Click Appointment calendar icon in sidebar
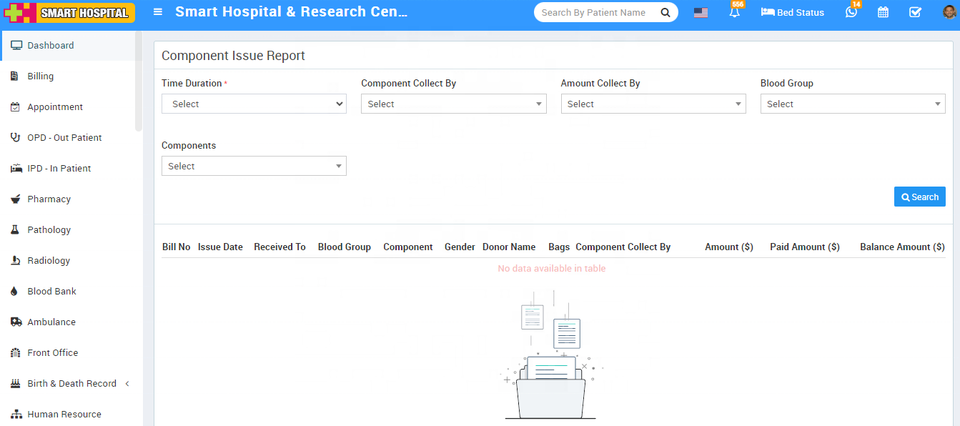 point(15,107)
